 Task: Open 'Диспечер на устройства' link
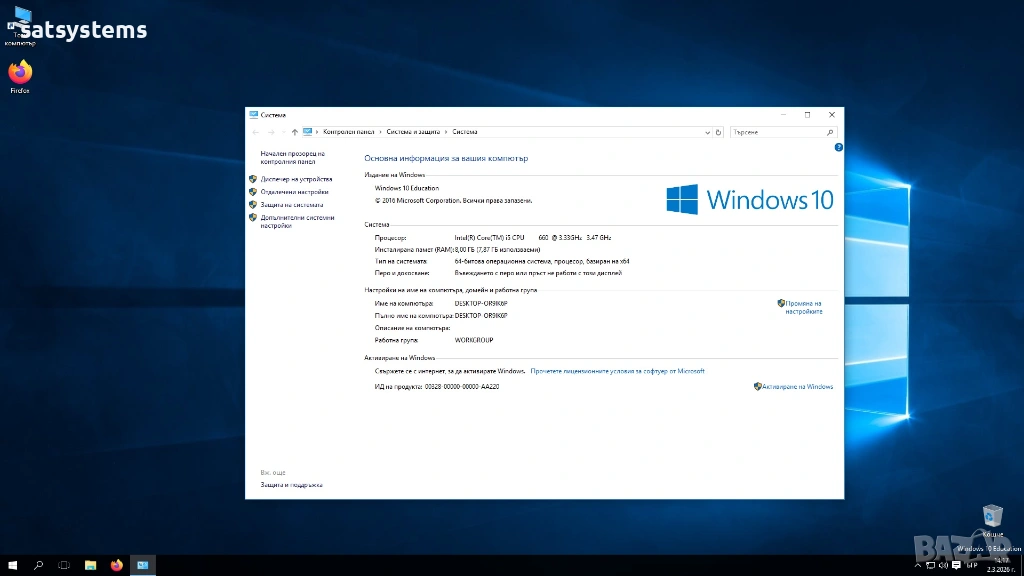(296, 179)
